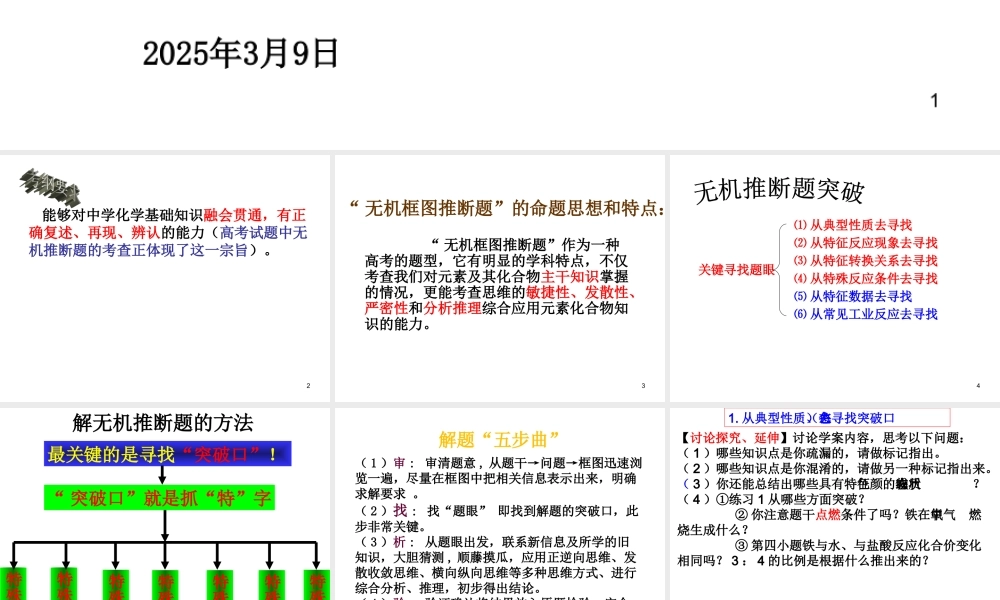Open the slide 2 thumbnail about 融会贯通 ability
The width and height of the screenshot is (1000, 600).
click(x=165, y=278)
